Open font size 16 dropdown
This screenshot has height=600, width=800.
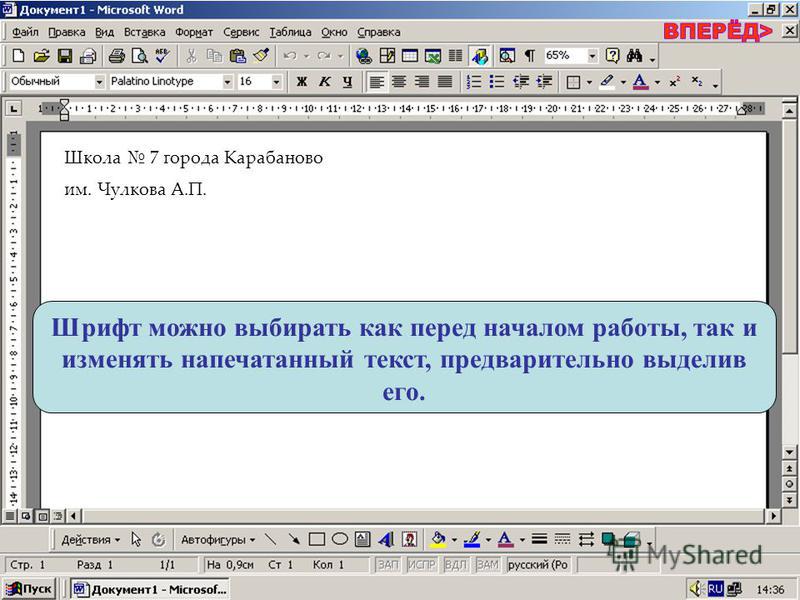click(277, 82)
